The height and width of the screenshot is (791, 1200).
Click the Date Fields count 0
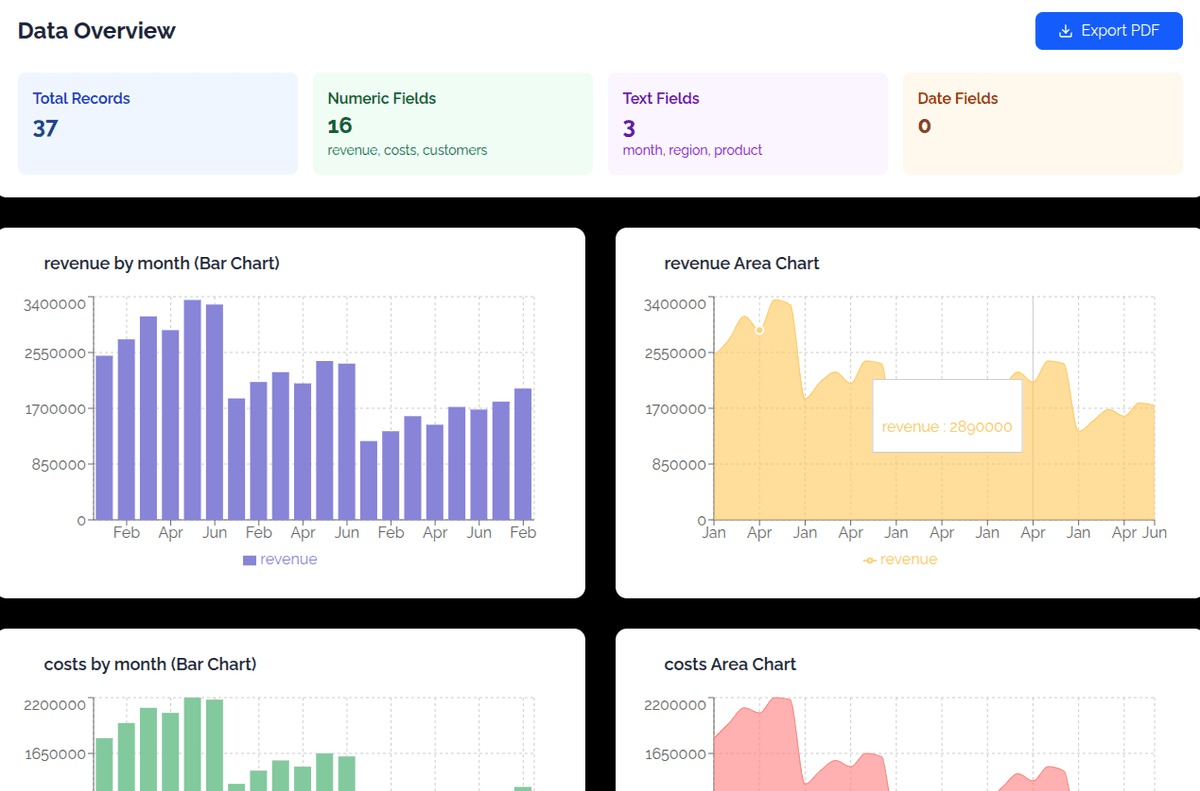point(924,126)
